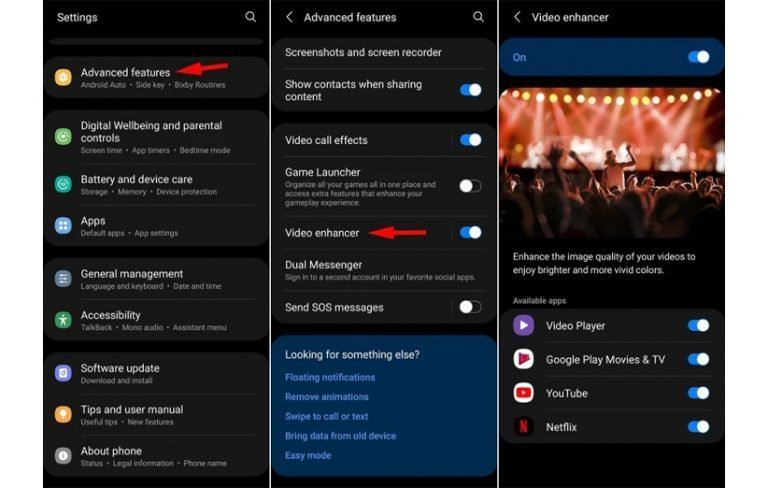The image size is (768, 488).
Task: Tap the search icon in Settings header
Action: pos(250,17)
